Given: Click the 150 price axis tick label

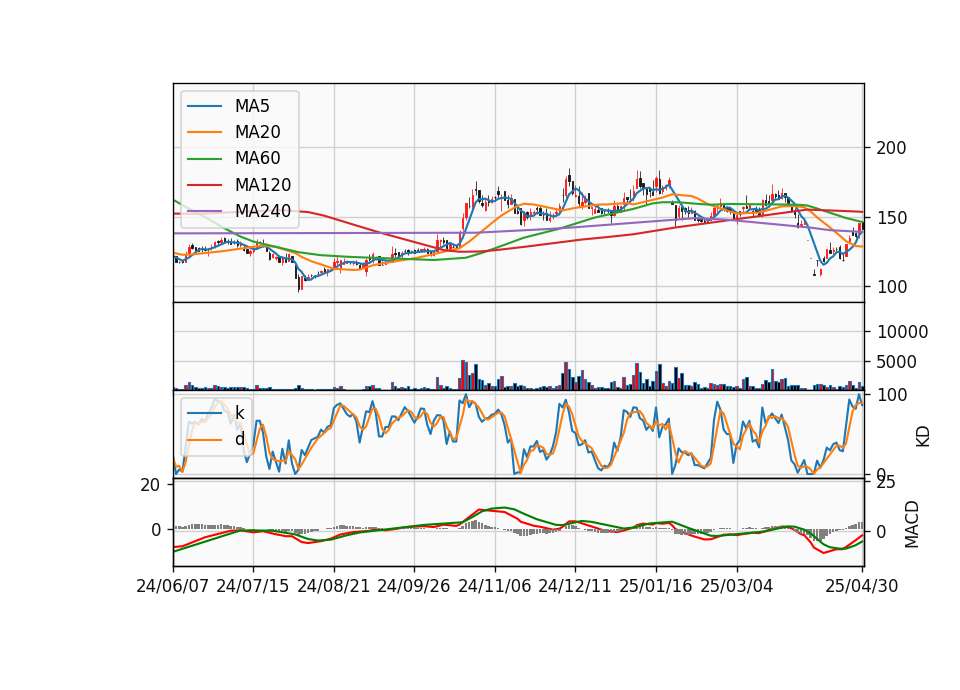Looking at the screenshot, I should coord(891,218).
